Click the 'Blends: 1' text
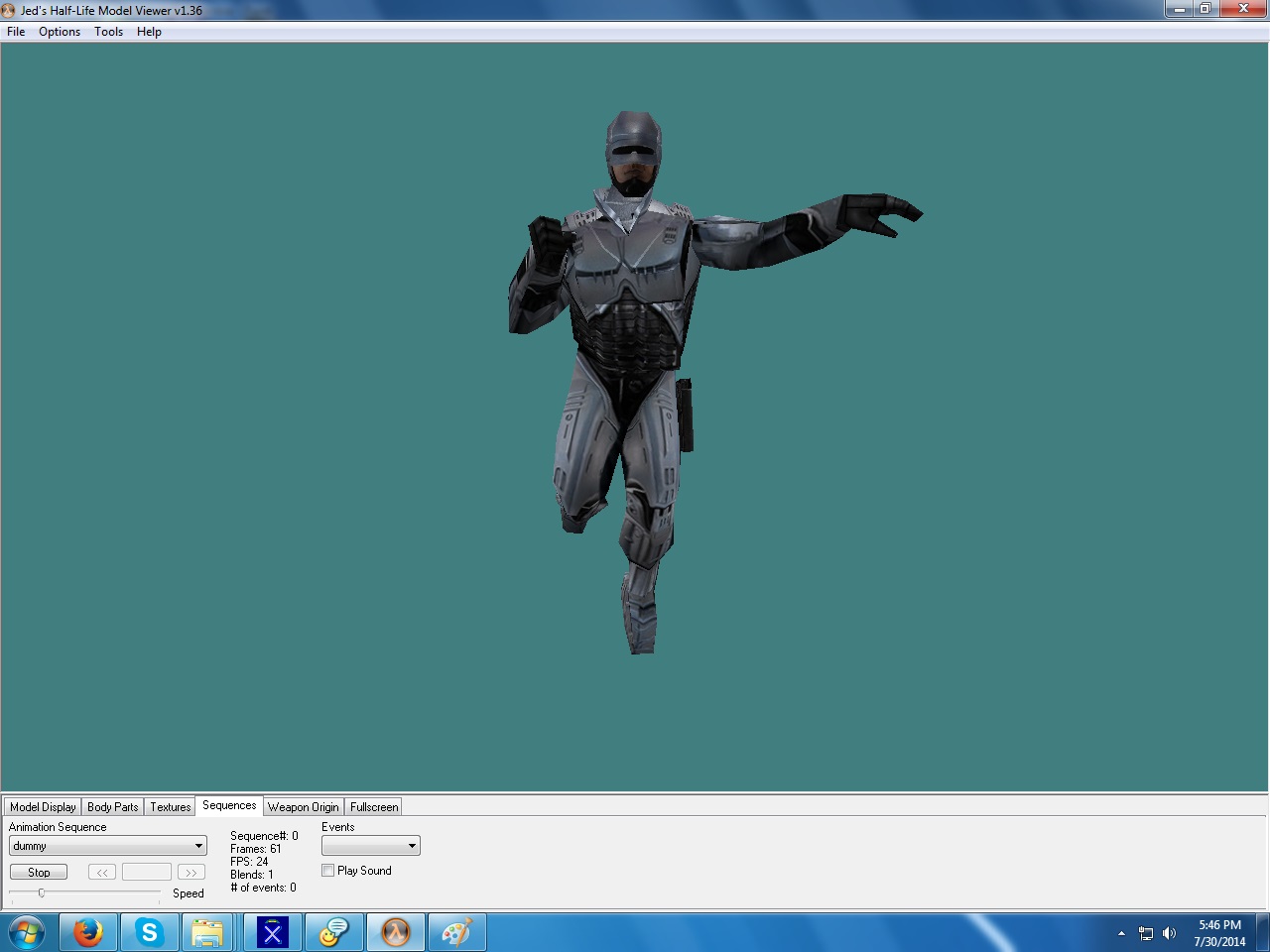 coord(252,875)
